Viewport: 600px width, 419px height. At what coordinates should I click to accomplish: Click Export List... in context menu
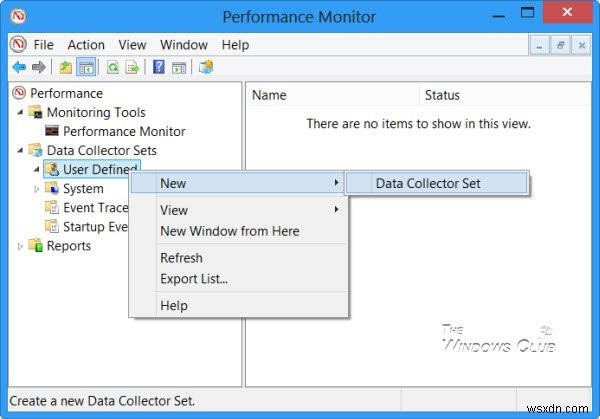tap(194, 279)
